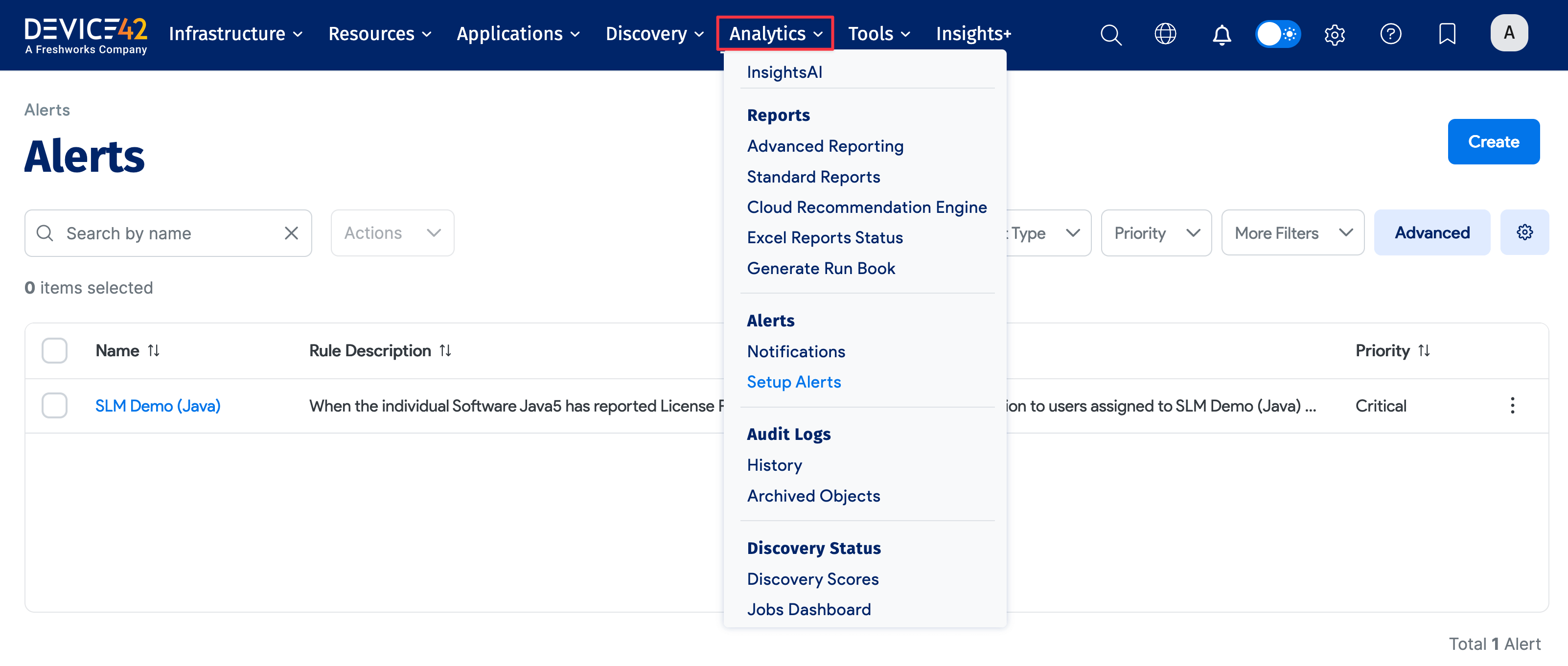Click the globe language icon
The width and height of the screenshot is (1568, 666).
pyautogui.click(x=1165, y=34)
